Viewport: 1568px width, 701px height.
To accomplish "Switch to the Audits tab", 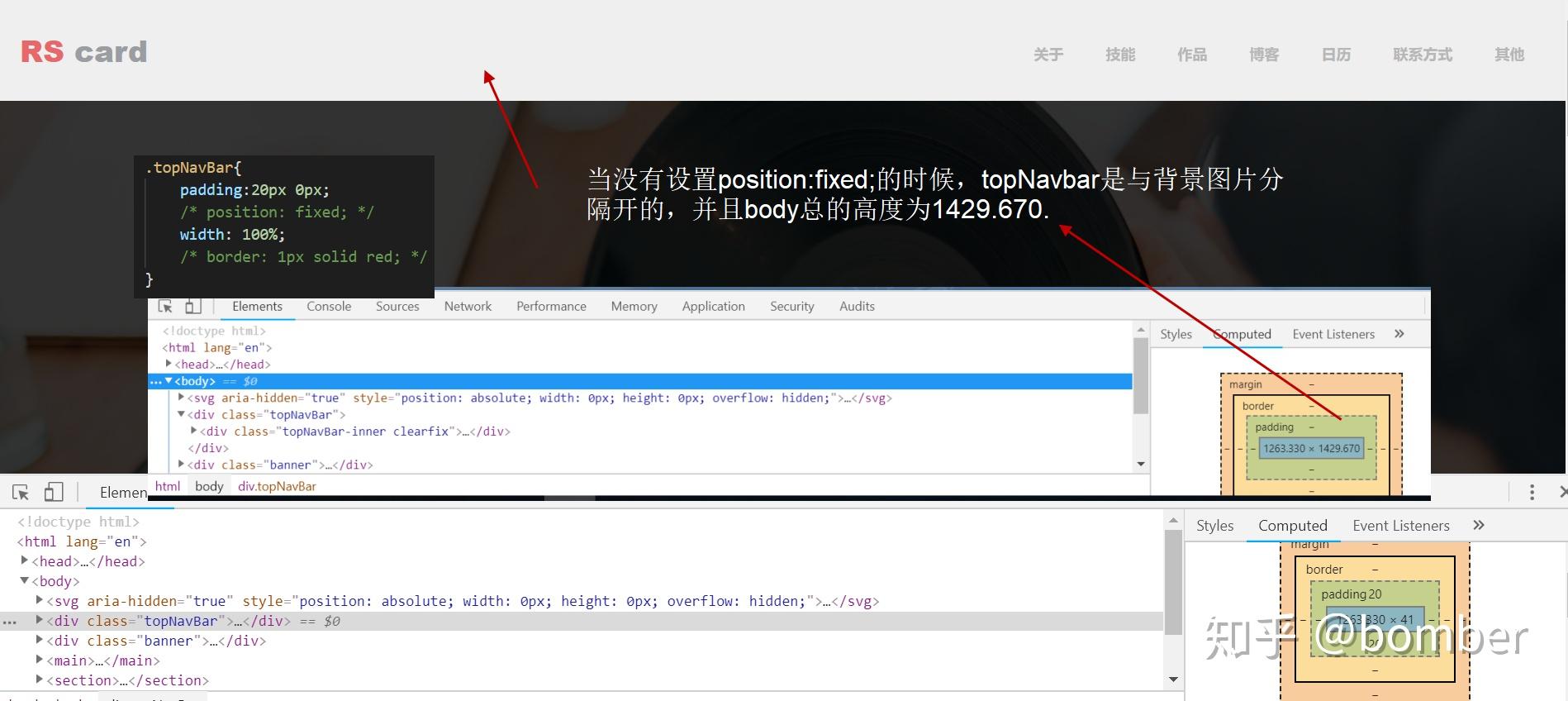I will pyautogui.click(x=857, y=306).
